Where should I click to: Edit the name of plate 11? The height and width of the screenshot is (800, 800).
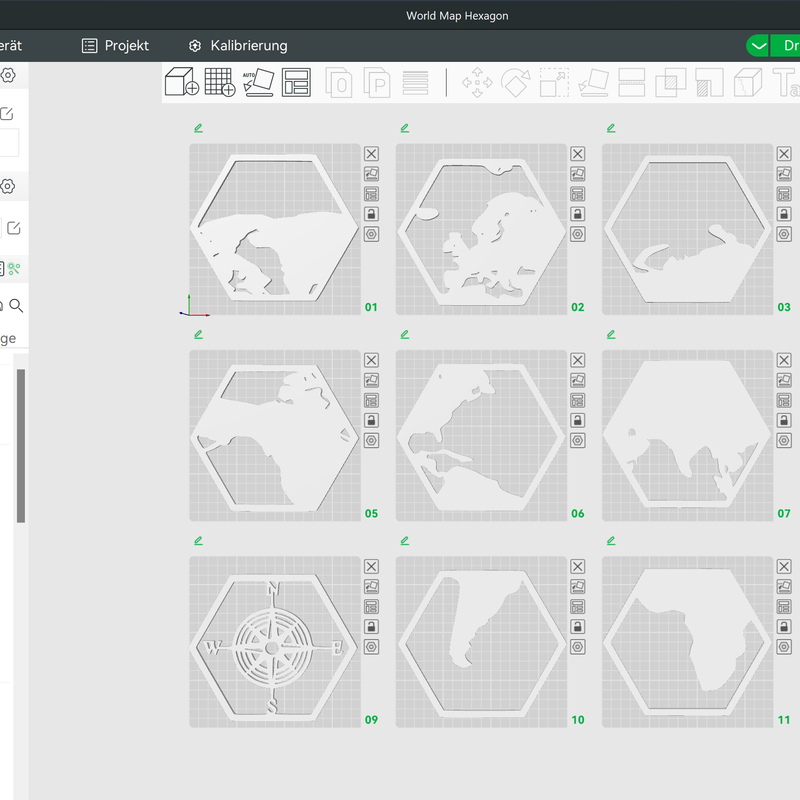611,540
